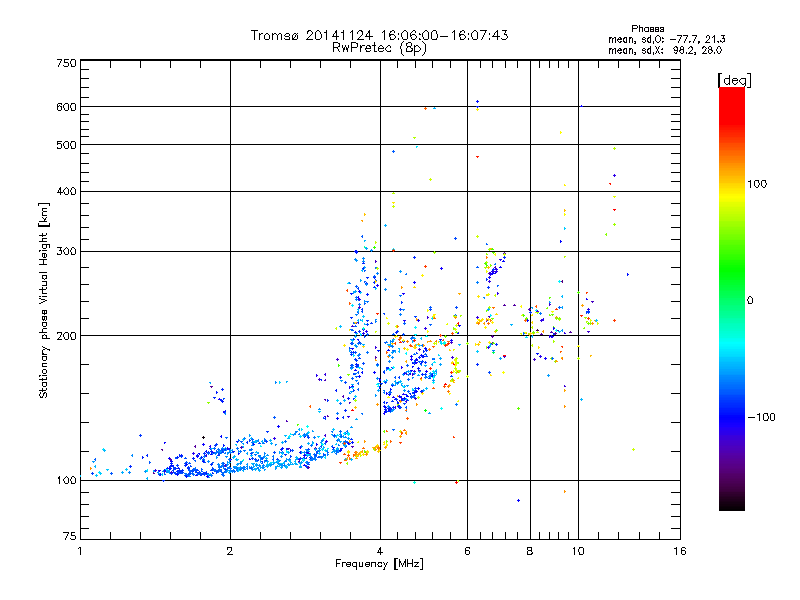The image size is (800, 600).
Task: Click the y-axis tick label '200'
Action: [67, 336]
